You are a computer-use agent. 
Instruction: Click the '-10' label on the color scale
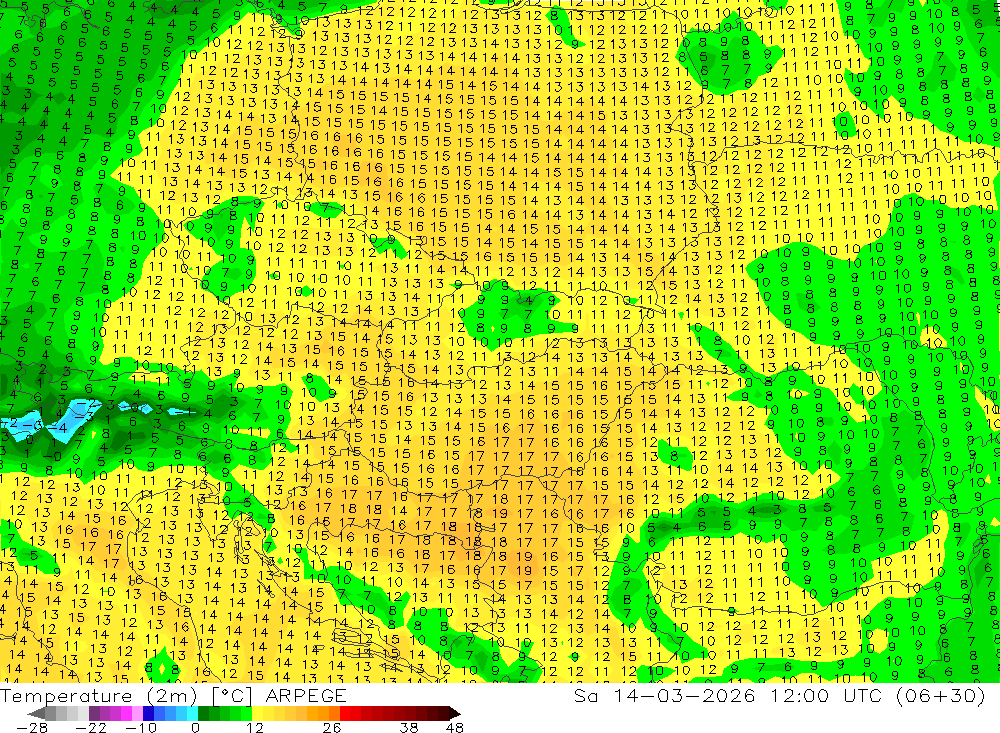141,728
